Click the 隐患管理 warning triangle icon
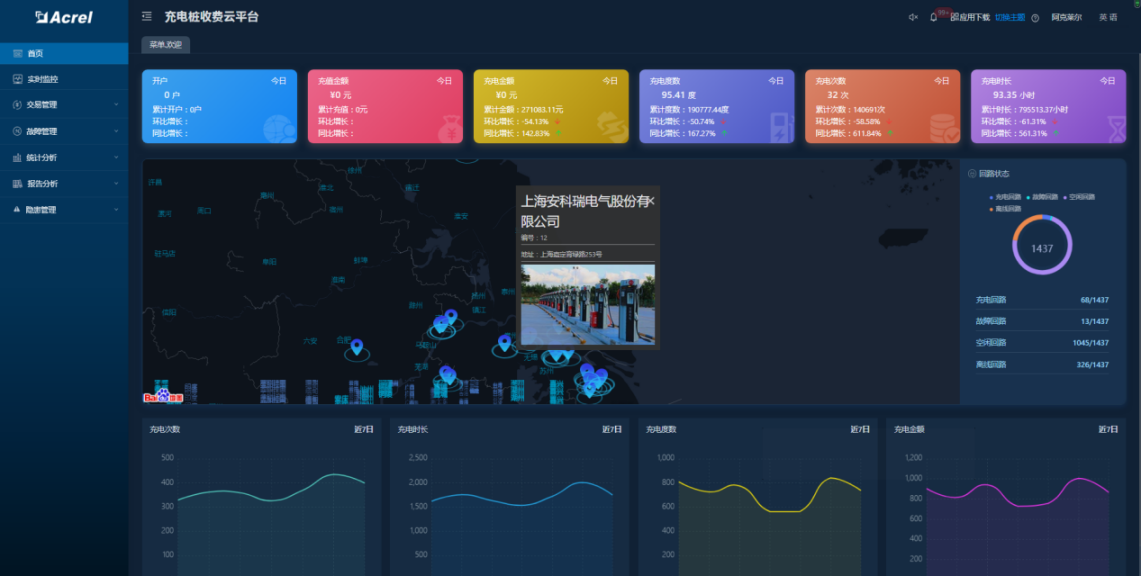Image resolution: width=1141 pixels, height=576 pixels. (x=17, y=210)
